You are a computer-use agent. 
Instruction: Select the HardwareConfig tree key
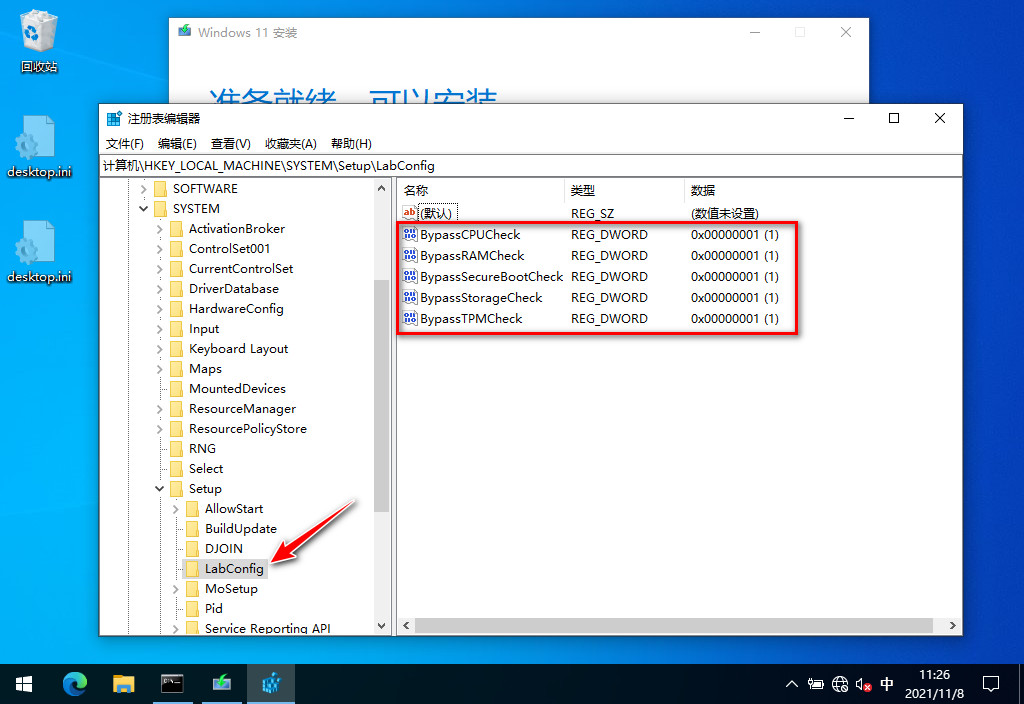236,309
